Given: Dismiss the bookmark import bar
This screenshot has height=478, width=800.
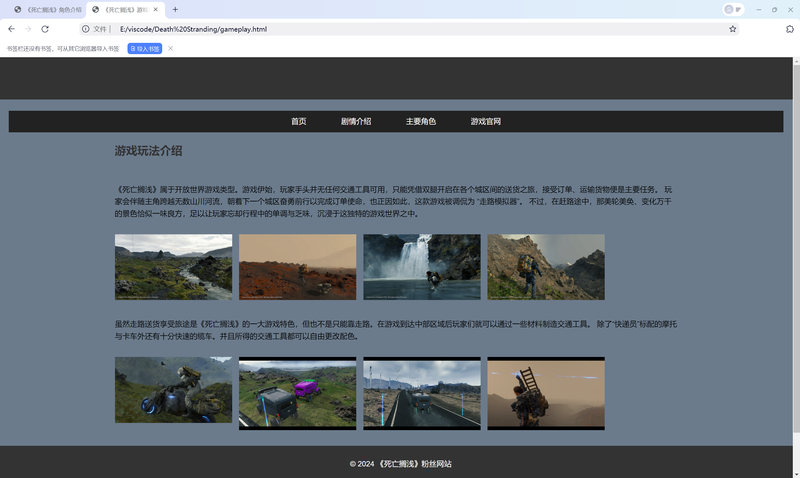Looking at the screenshot, I should pos(170,48).
